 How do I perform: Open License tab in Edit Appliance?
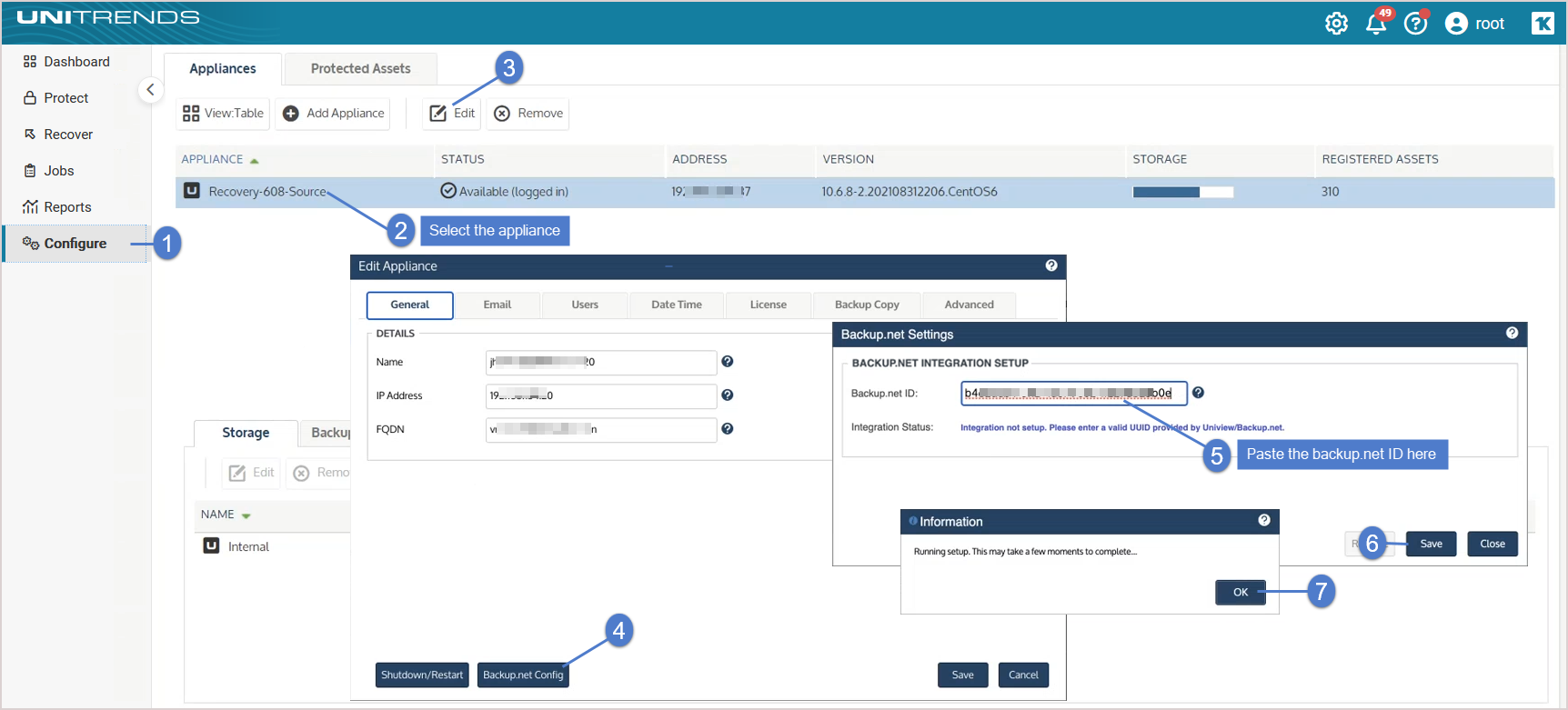pyautogui.click(x=769, y=305)
